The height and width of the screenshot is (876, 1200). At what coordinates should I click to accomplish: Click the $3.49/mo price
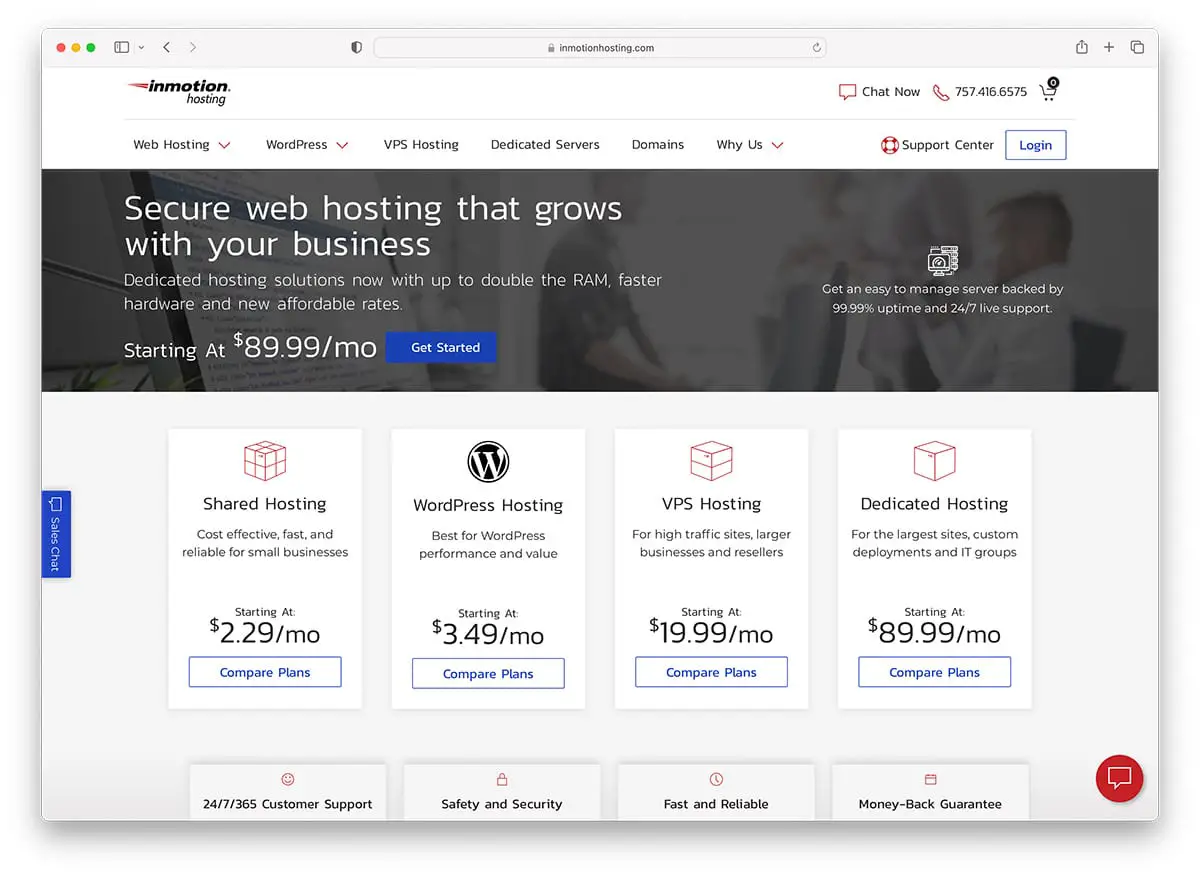488,634
